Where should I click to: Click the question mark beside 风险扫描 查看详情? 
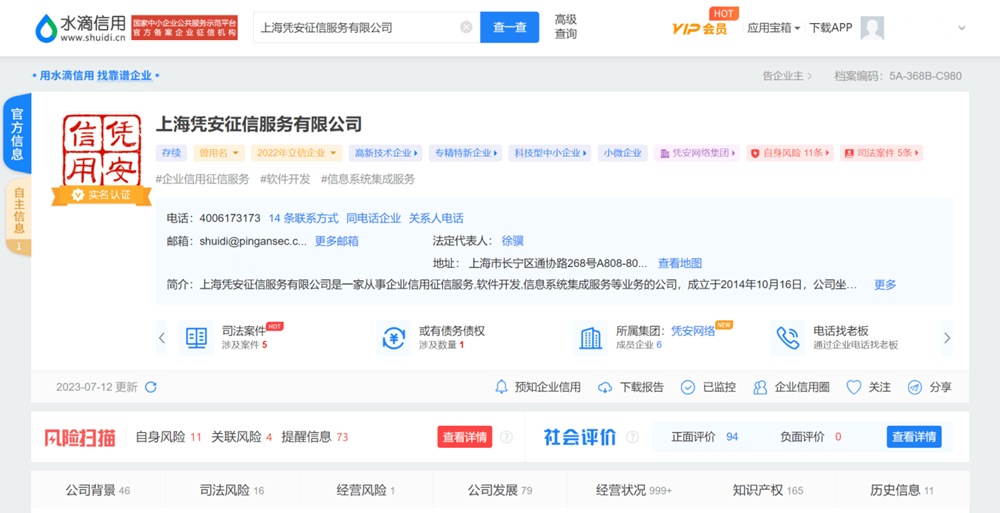[x=506, y=437]
